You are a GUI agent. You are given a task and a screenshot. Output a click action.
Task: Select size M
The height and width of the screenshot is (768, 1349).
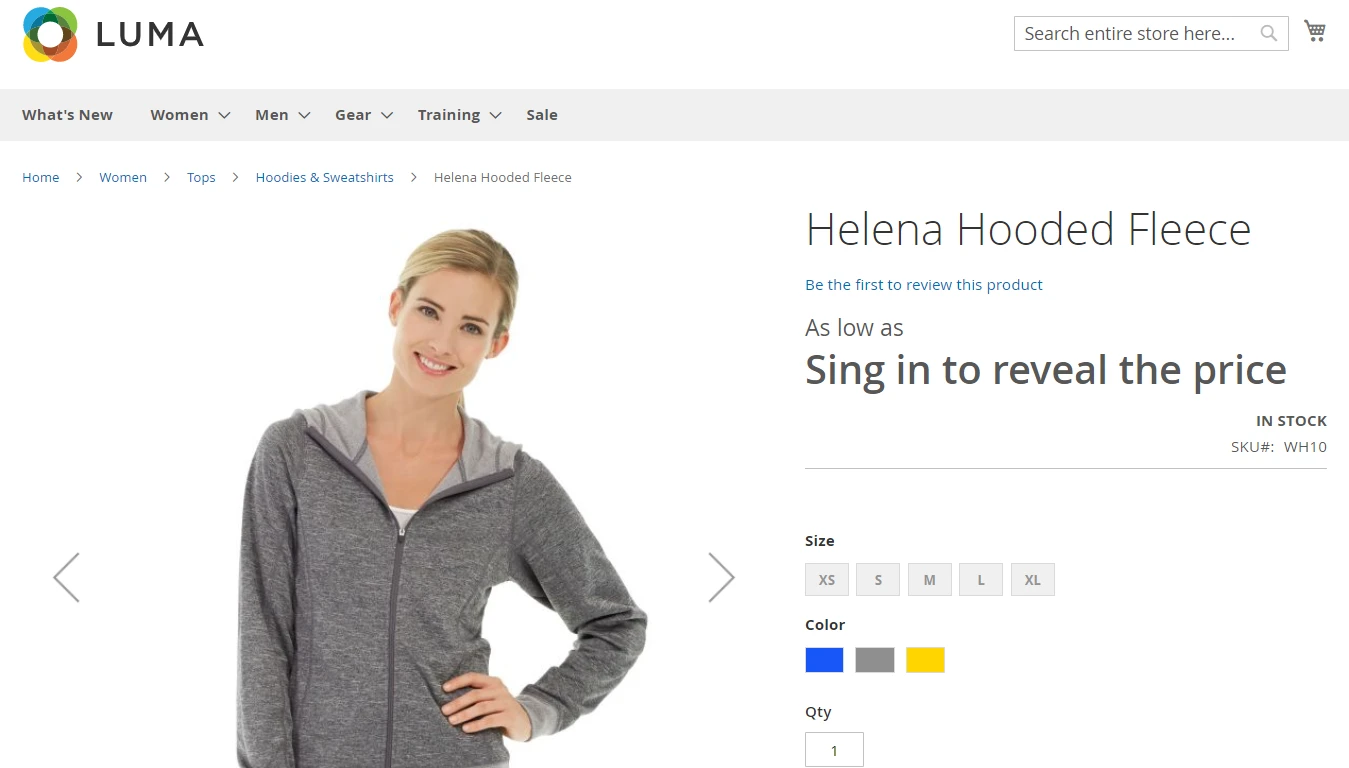click(929, 579)
